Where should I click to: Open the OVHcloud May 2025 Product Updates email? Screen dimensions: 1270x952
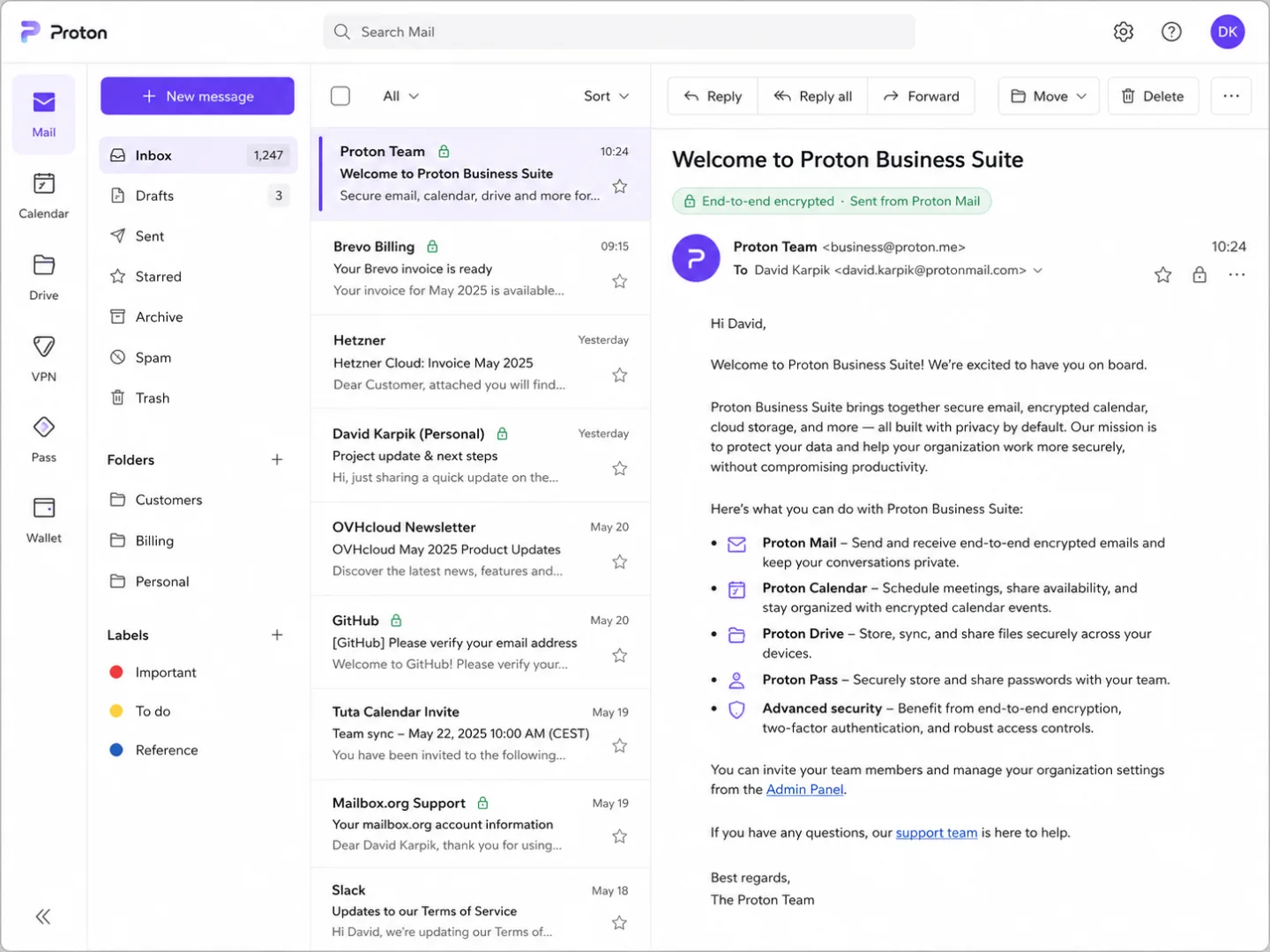click(x=481, y=549)
